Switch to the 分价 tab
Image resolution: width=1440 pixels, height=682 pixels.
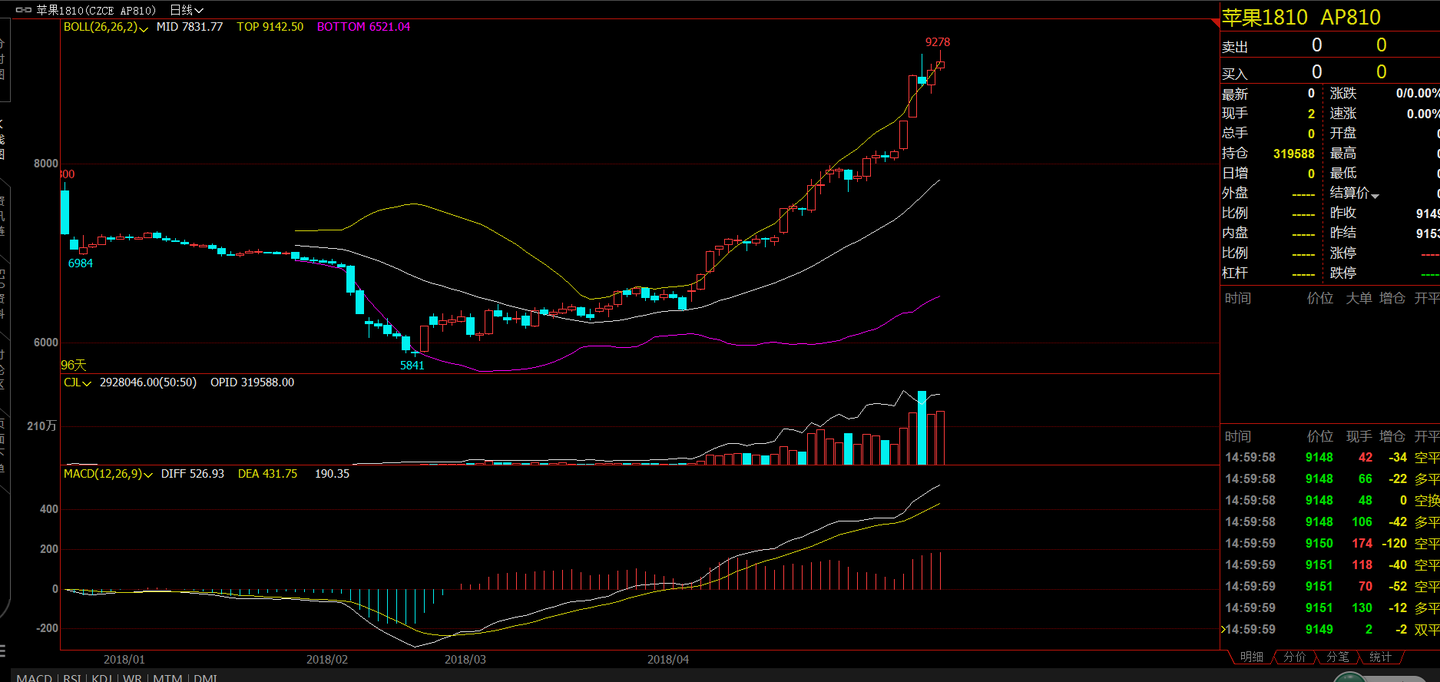point(1294,657)
